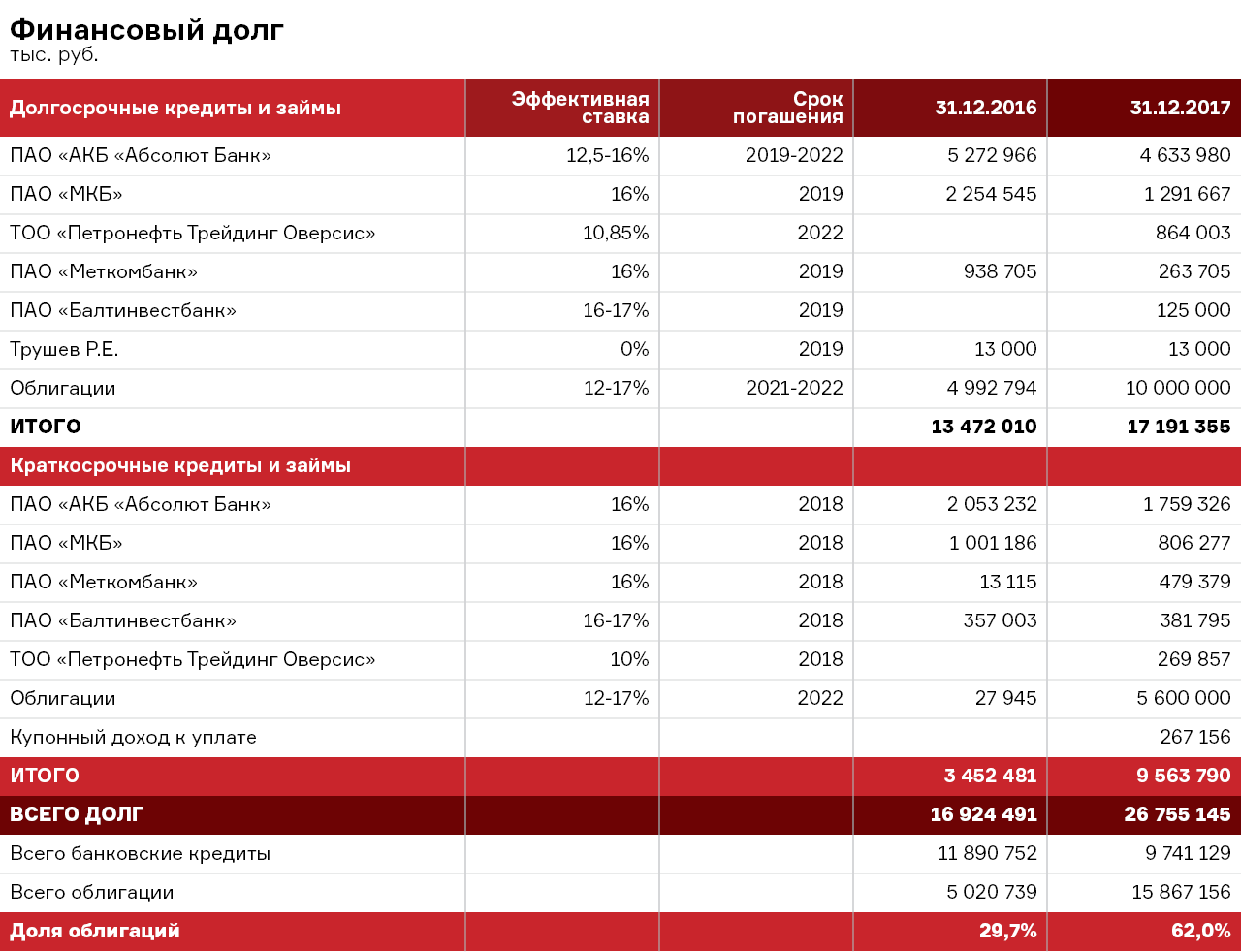Select the value '125 000'
This screenshot has width=1241, height=952.
(x=1193, y=310)
